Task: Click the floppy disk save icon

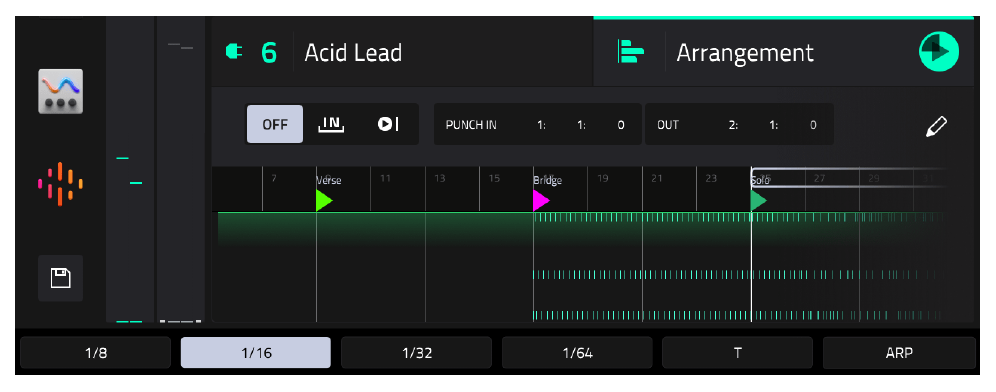Action: tap(60, 278)
